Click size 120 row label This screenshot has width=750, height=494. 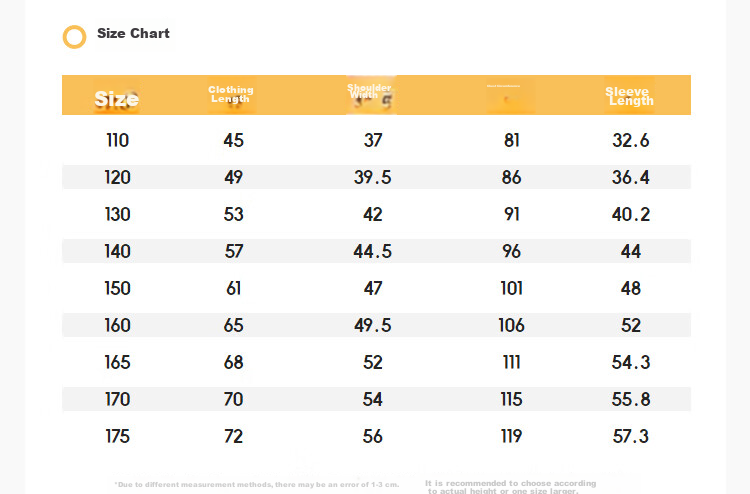pyautogui.click(x=118, y=177)
